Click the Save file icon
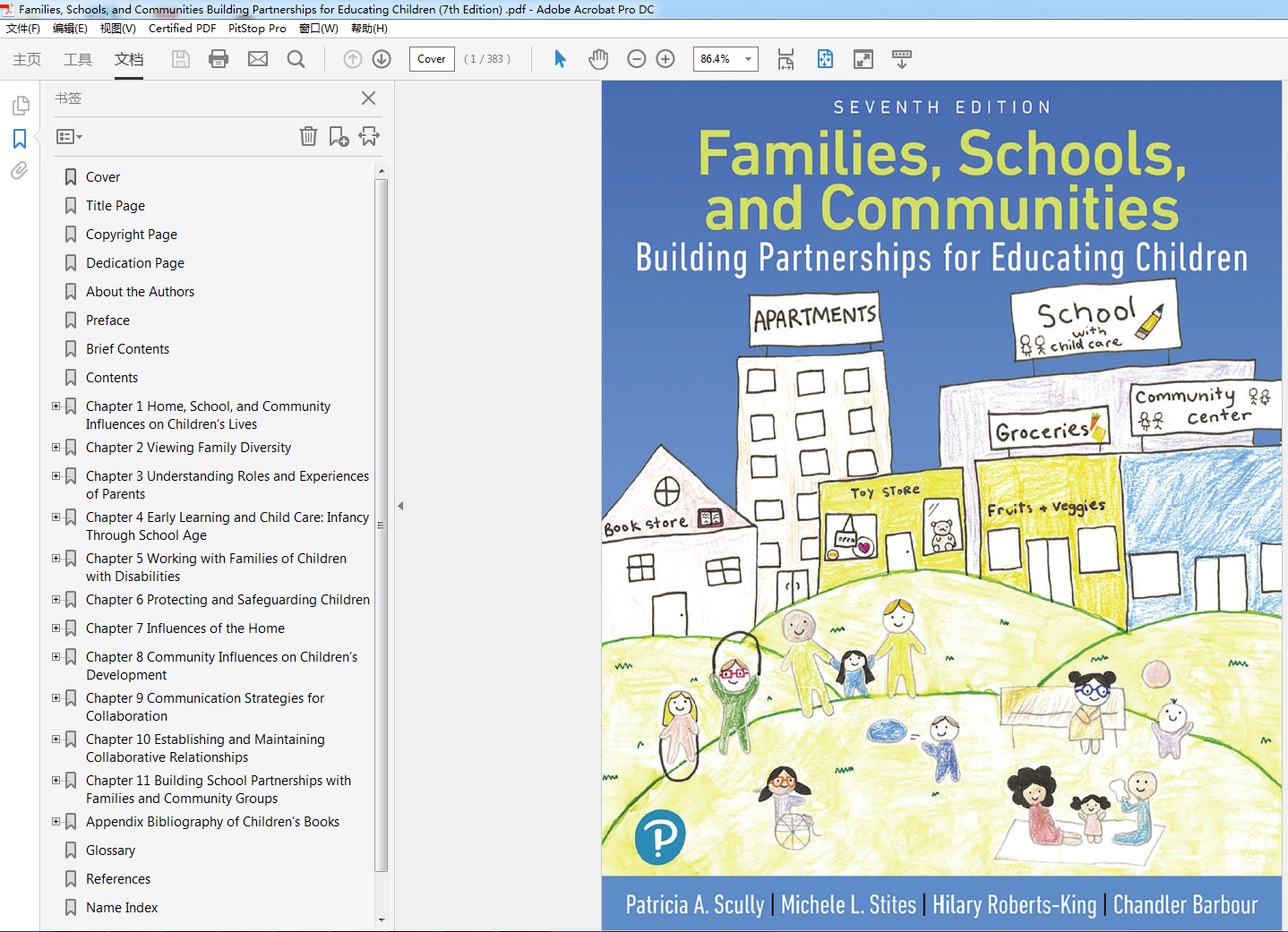The image size is (1288, 932). tap(181, 59)
